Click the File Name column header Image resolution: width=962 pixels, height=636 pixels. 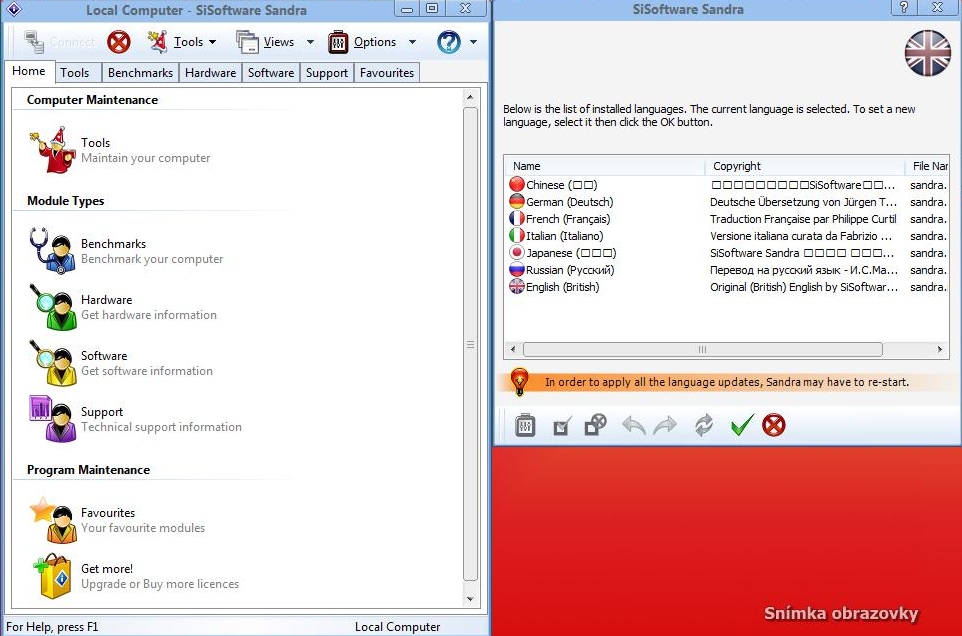point(927,166)
